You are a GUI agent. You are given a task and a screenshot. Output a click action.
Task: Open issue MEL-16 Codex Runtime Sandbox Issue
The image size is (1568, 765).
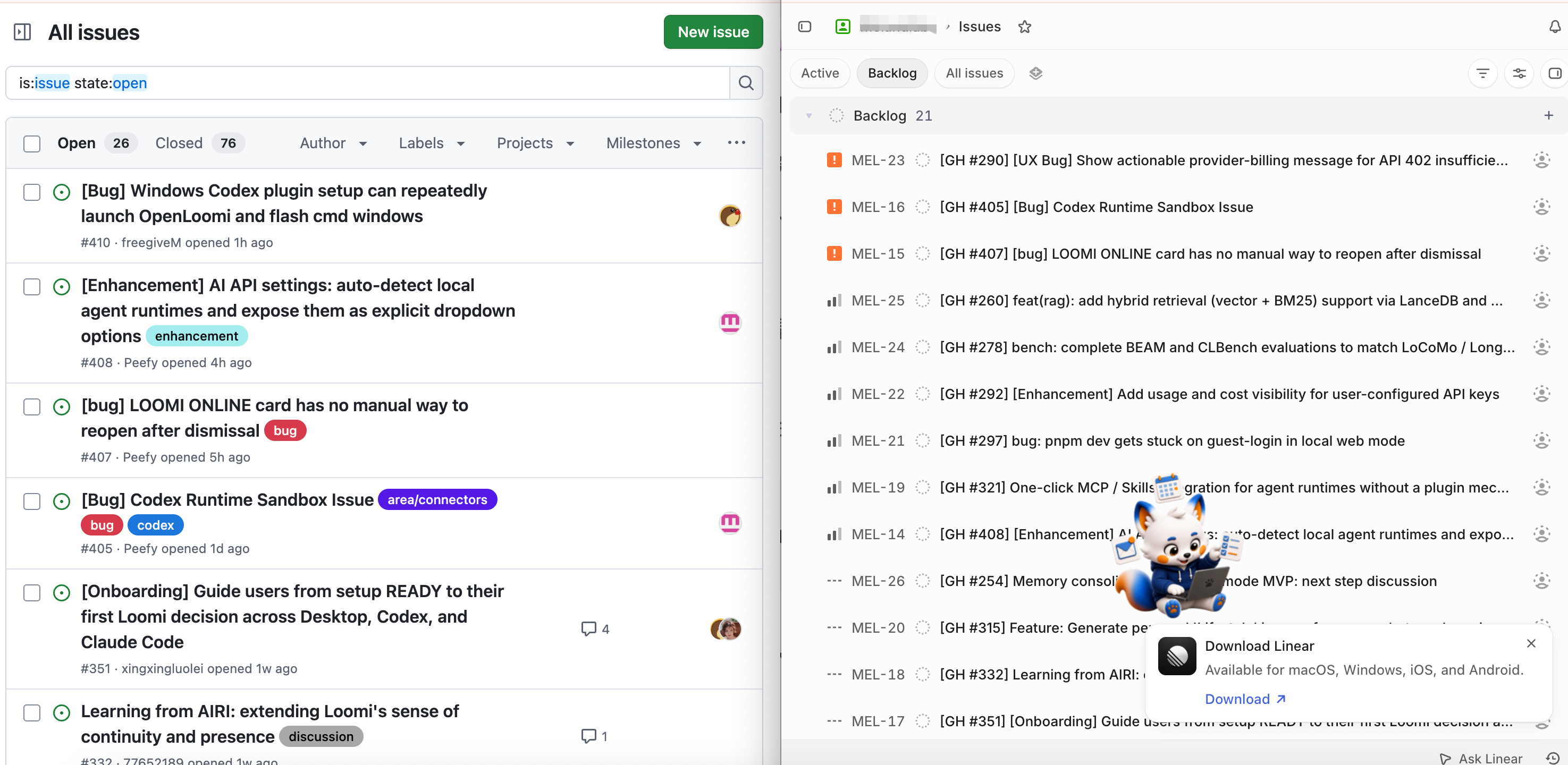pyautogui.click(x=1095, y=207)
